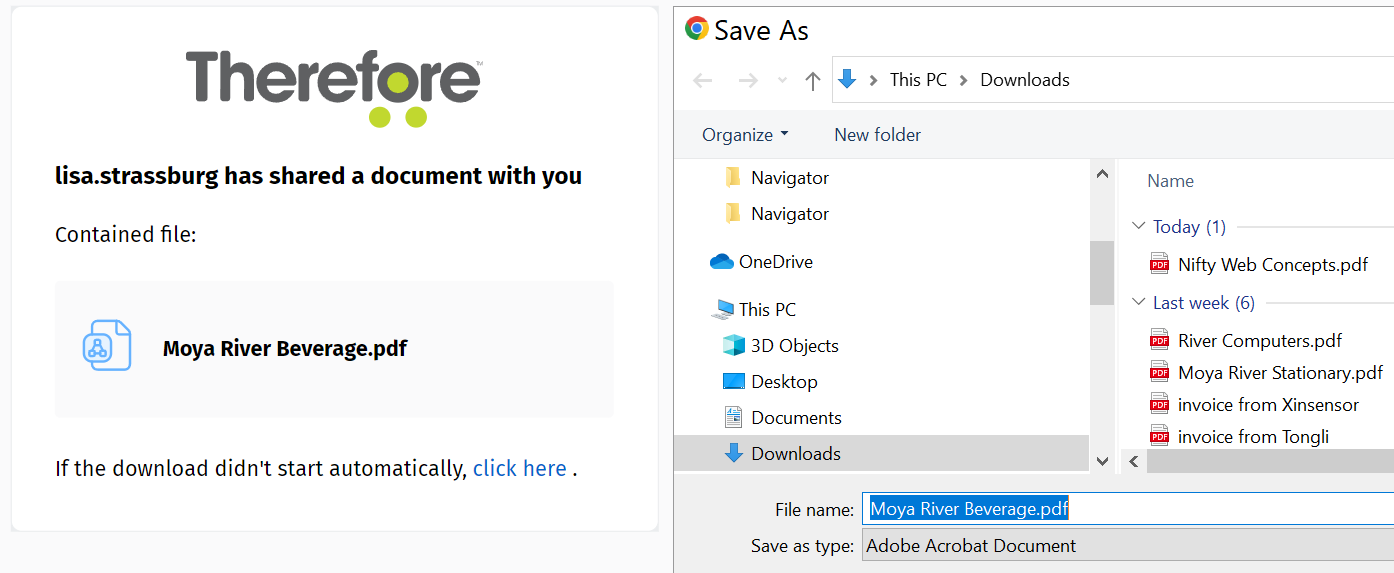Select the 3D Objects folder
The height and width of the screenshot is (573, 1394).
[x=794, y=346]
